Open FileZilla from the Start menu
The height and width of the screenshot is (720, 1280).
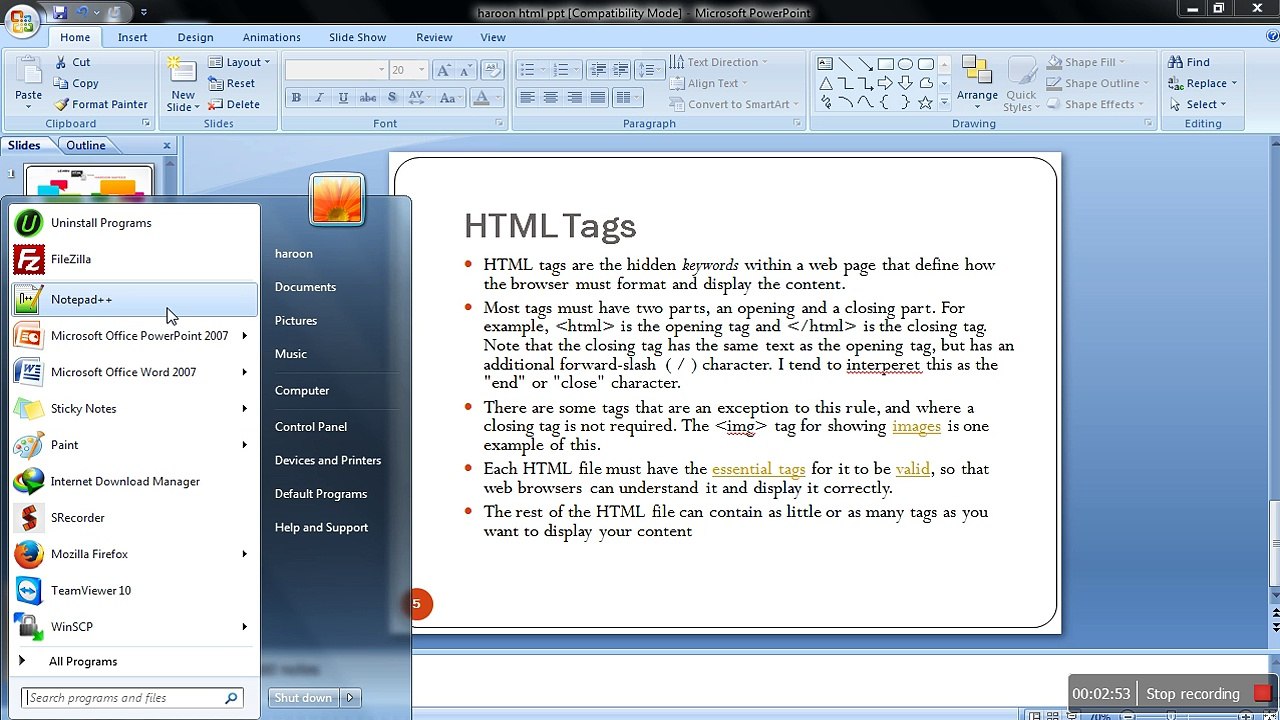pyautogui.click(x=134, y=259)
